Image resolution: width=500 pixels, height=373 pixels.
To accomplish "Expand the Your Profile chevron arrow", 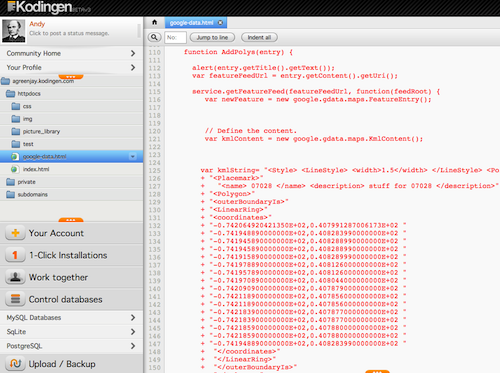I will tap(133, 67).
